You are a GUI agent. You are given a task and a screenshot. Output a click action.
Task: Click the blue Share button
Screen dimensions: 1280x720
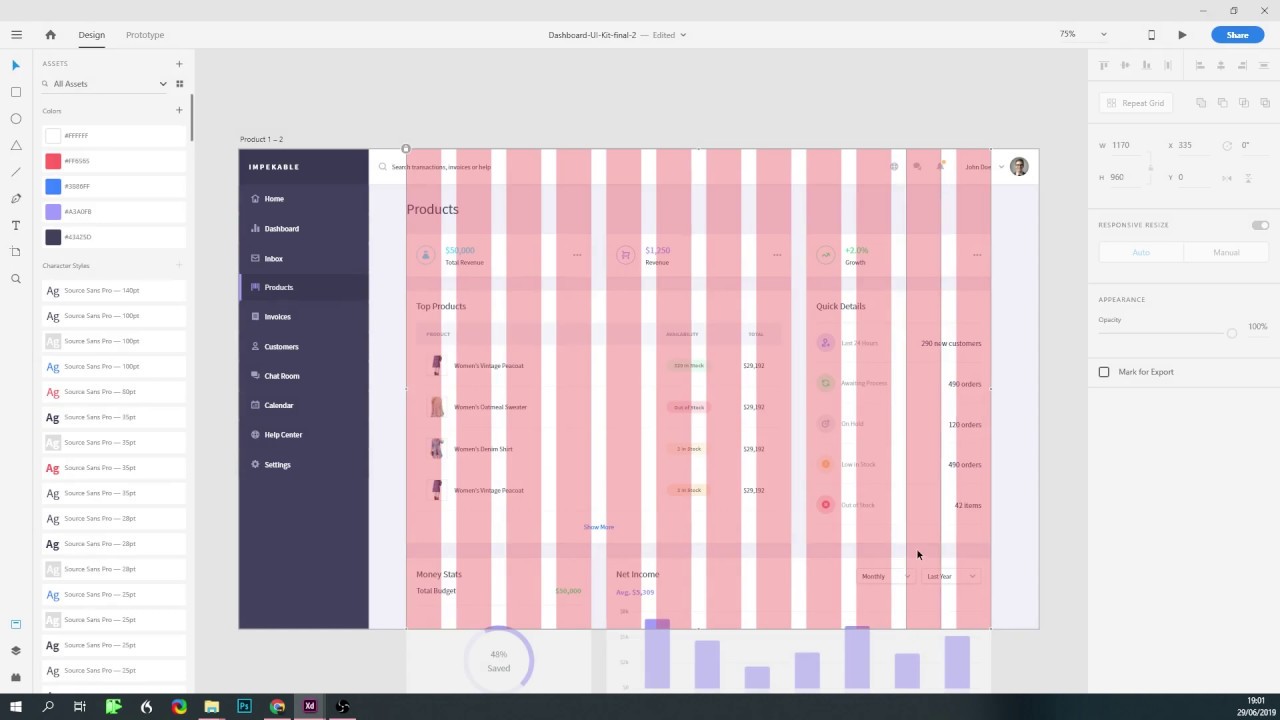1237,35
